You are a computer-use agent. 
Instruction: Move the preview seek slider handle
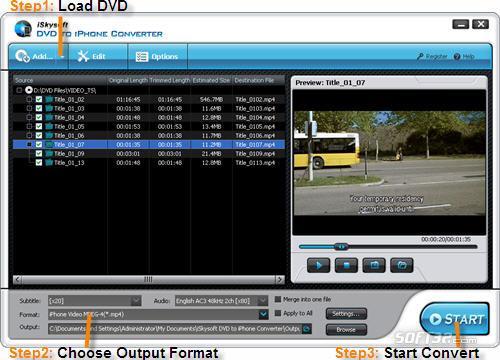pyautogui.click(x=341, y=247)
